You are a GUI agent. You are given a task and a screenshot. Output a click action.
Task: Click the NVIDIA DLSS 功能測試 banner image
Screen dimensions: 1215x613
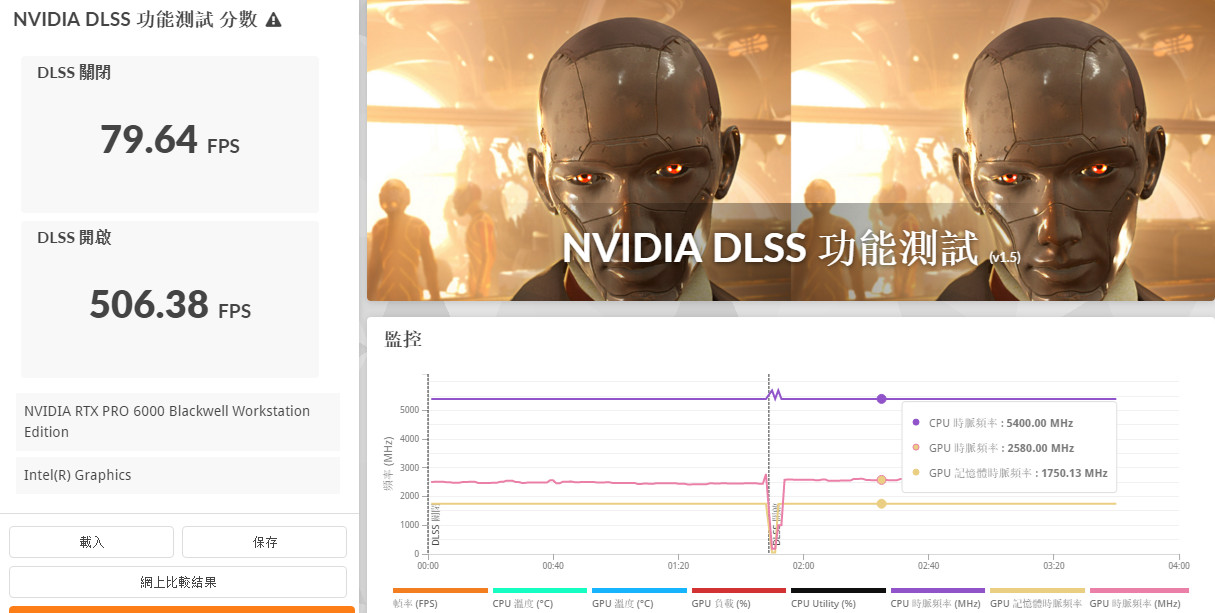pos(790,150)
